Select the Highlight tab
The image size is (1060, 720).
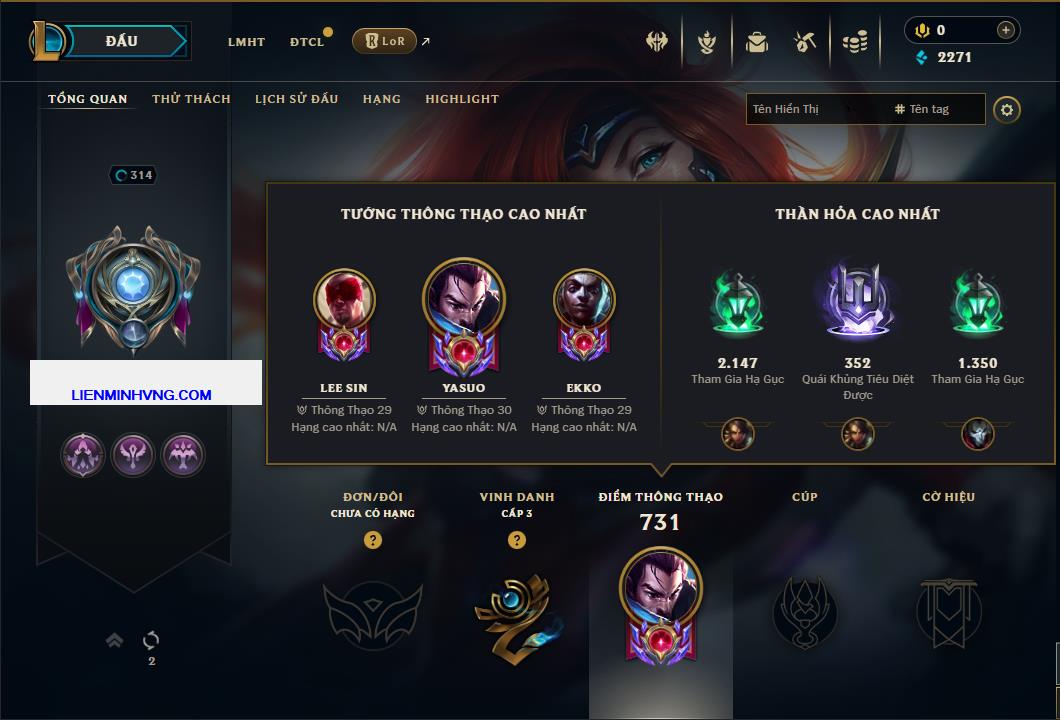point(462,99)
